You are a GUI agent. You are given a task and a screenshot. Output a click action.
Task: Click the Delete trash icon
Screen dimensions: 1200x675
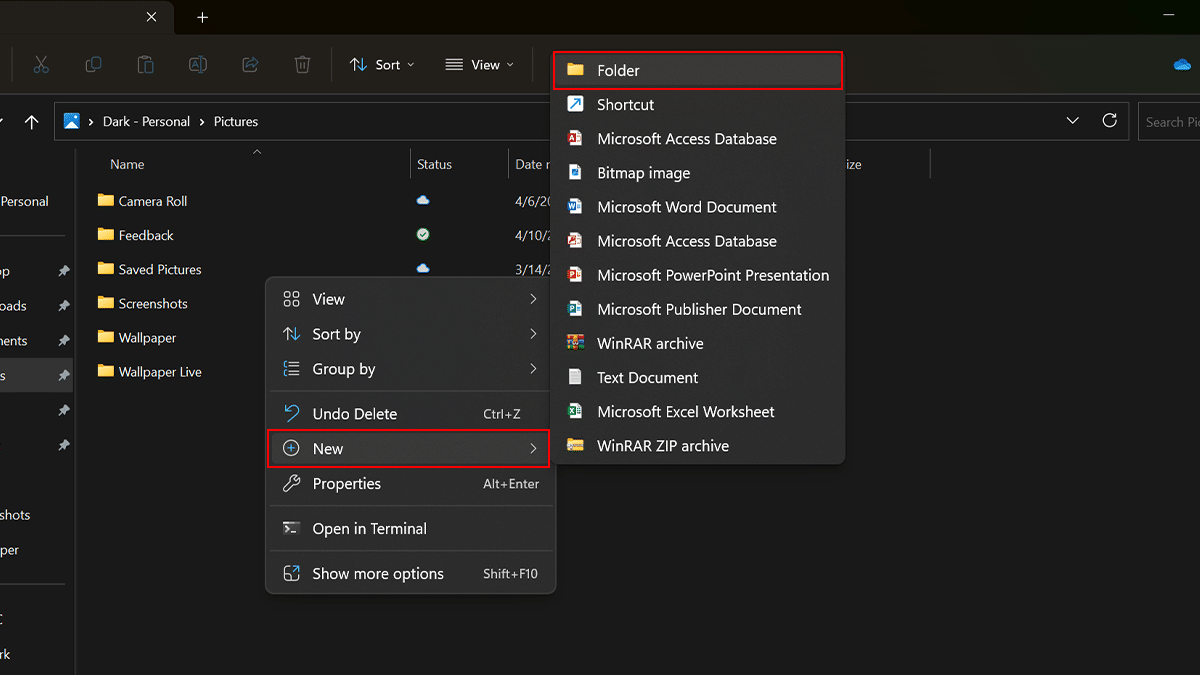[301, 64]
